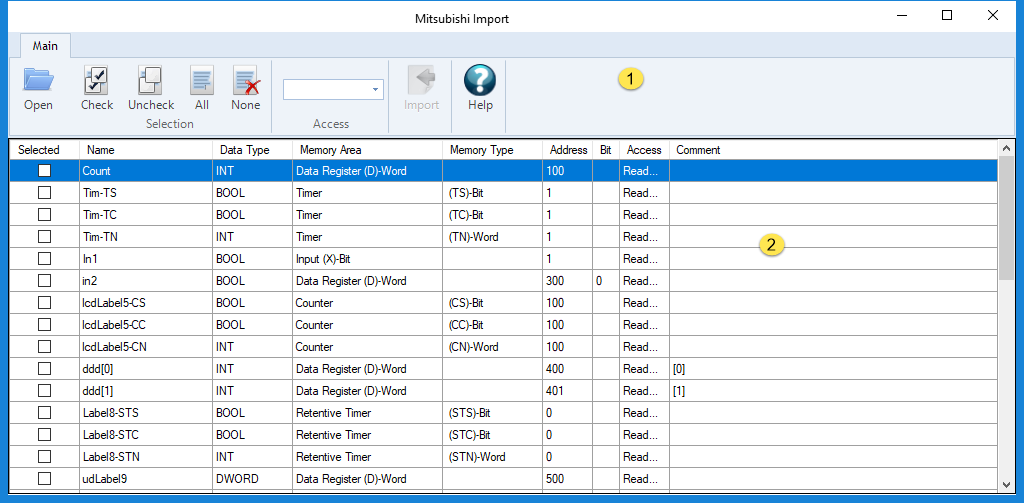This screenshot has width=1024, height=503.
Task: Click the (STN)-Word memory type cell
Action: (492, 457)
